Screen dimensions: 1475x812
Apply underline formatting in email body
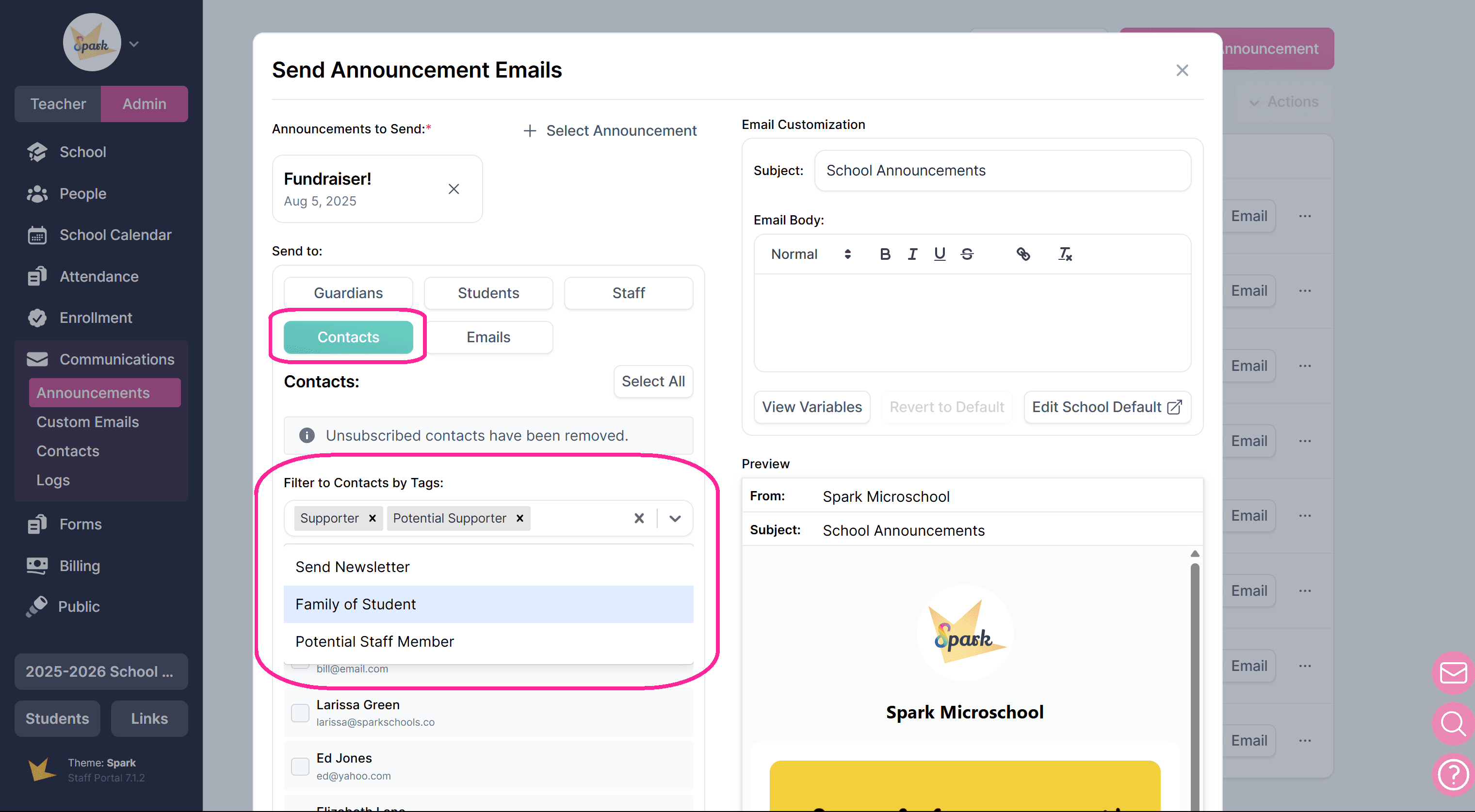[939, 254]
